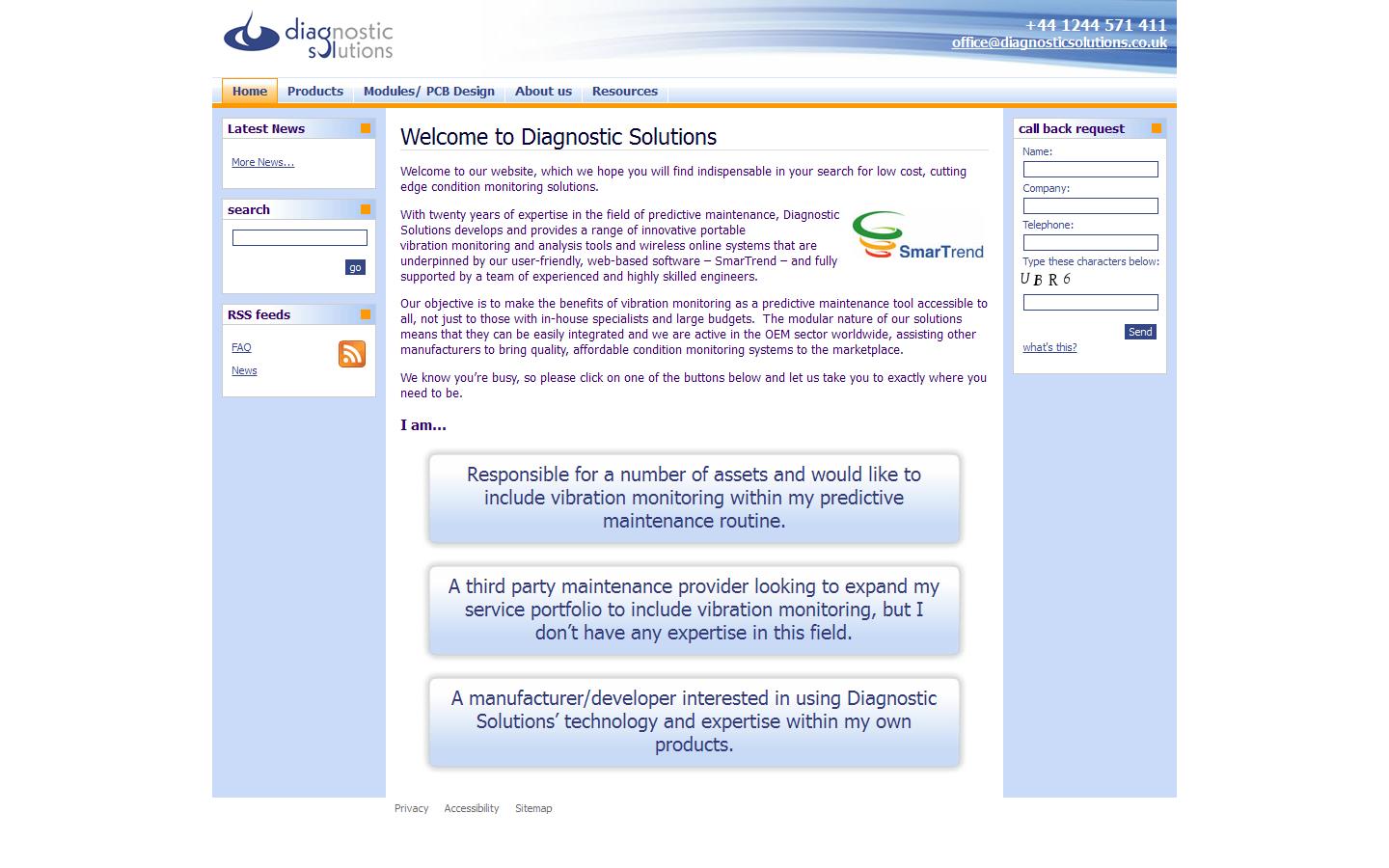Viewport: 1389px width, 868px height.
Task: Open the Modules/PCB Design section
Action: coord(429,91)
